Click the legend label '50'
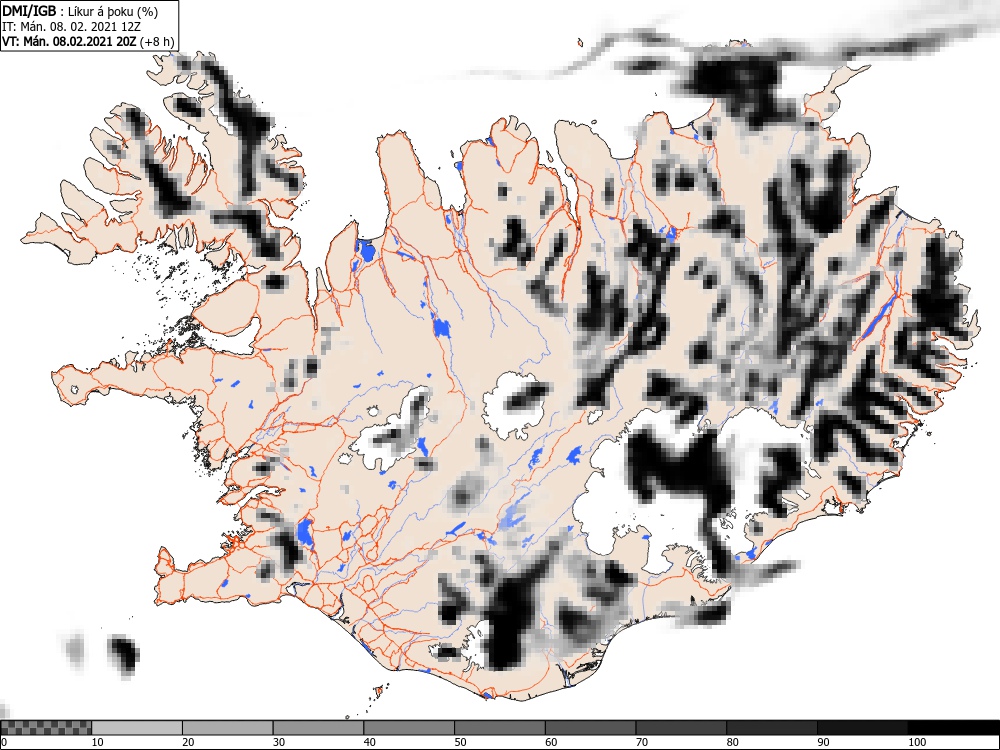Screen dimensions: 1000x750 click(x=460, y=742)
